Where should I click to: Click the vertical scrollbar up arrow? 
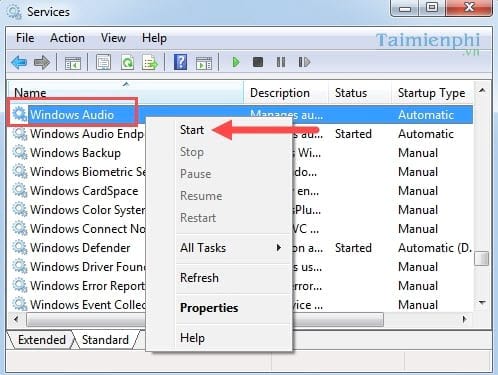point(482,91)
